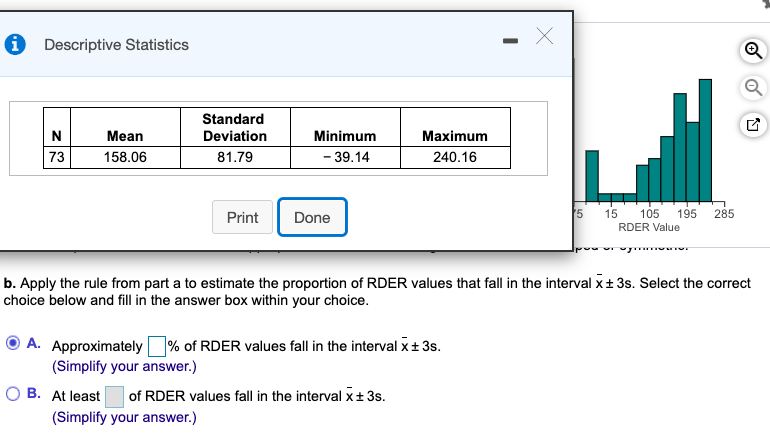Viewport: 770px width, 434px height.
Task: Click the RDER Value axis label
Action: click(x=649, y=227)
